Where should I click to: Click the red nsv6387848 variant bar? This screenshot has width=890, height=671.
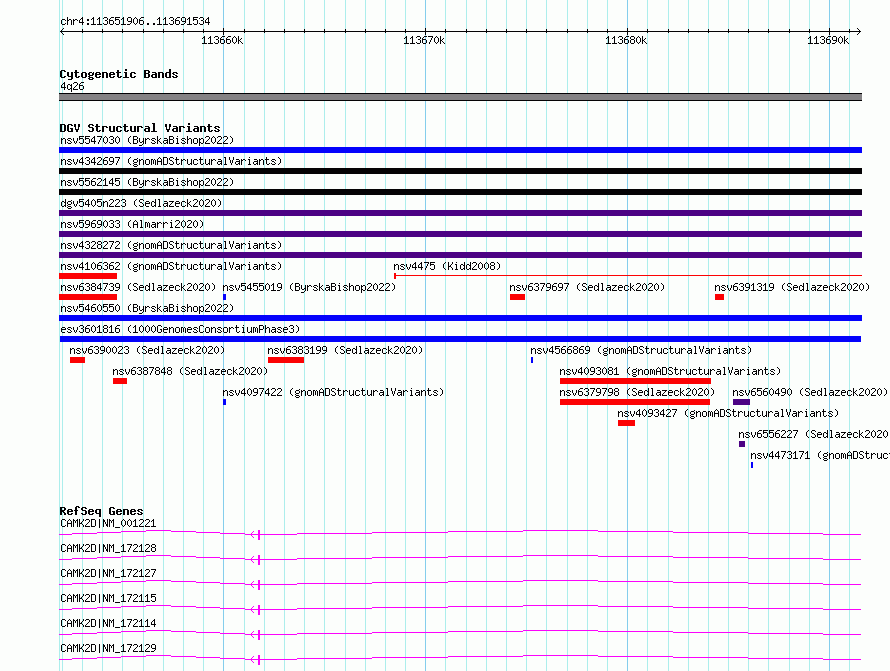click(x=120, y=381)
